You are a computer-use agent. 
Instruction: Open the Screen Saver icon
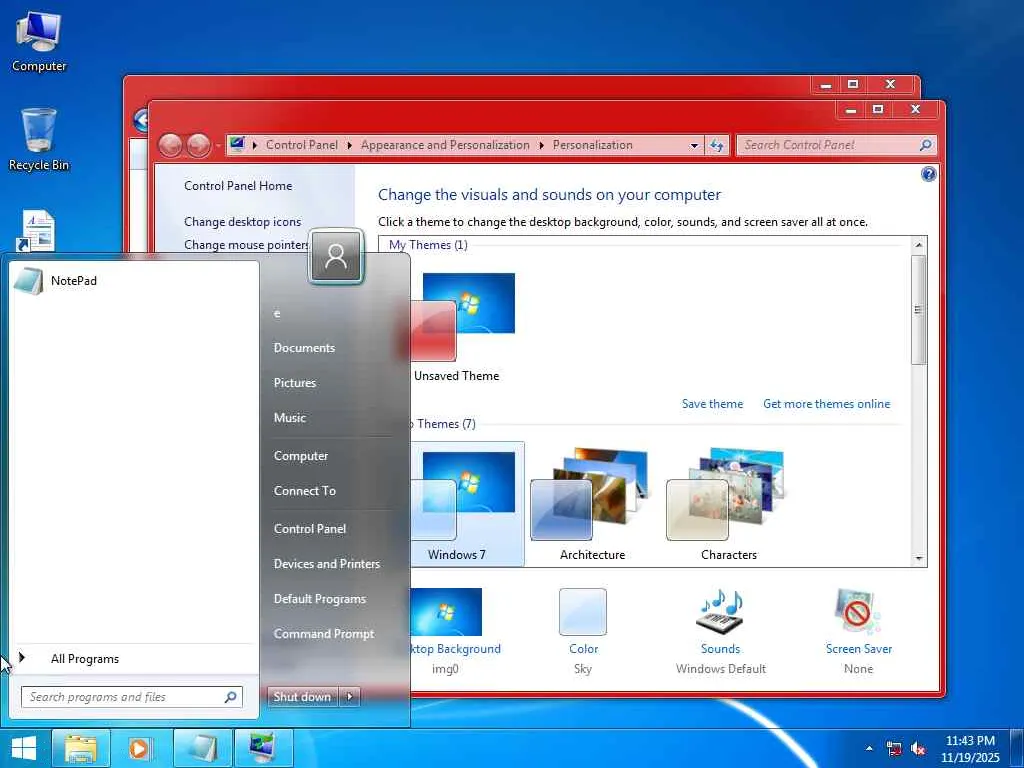point(857,611)
